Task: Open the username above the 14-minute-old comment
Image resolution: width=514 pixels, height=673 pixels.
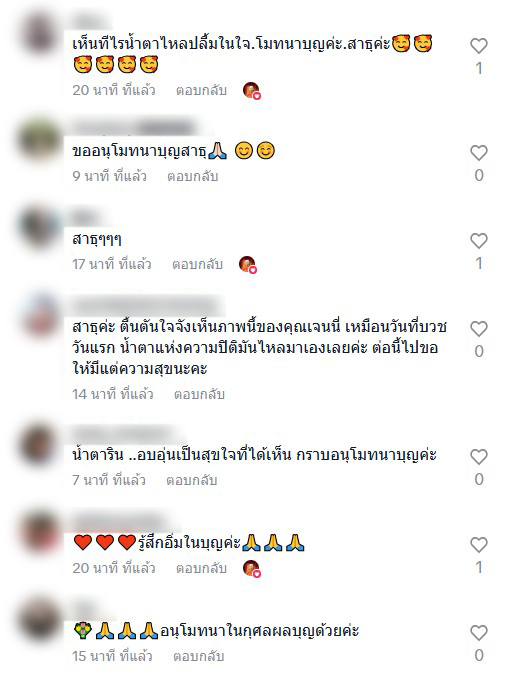Action: (146, 306)
